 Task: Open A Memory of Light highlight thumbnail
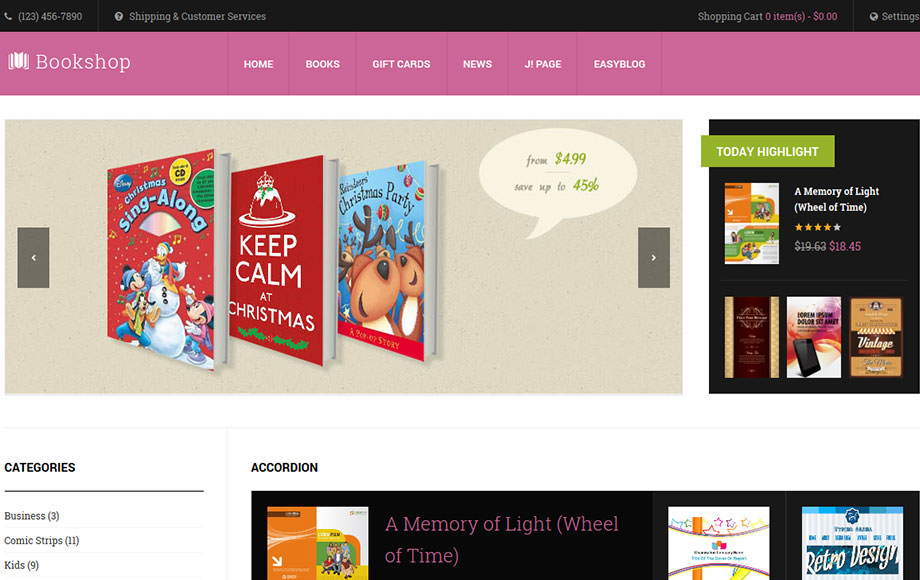(x=752, y=223)
